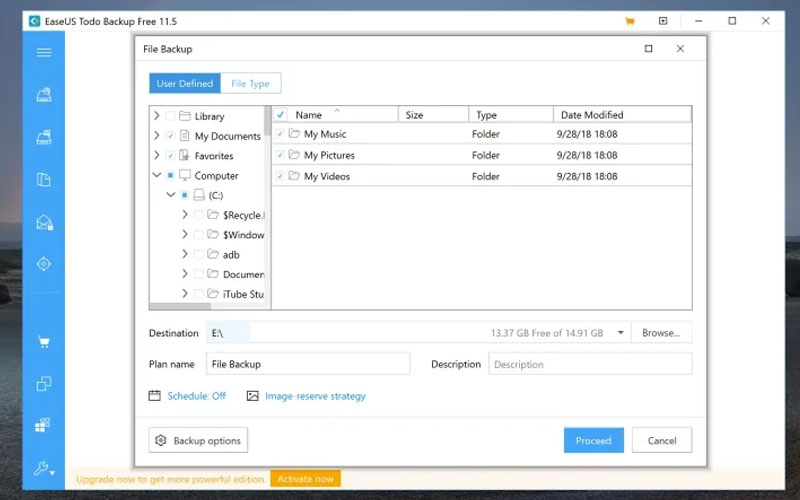
Task: Toggle the Favorites checkbox
Action: [x=170, y=156]
